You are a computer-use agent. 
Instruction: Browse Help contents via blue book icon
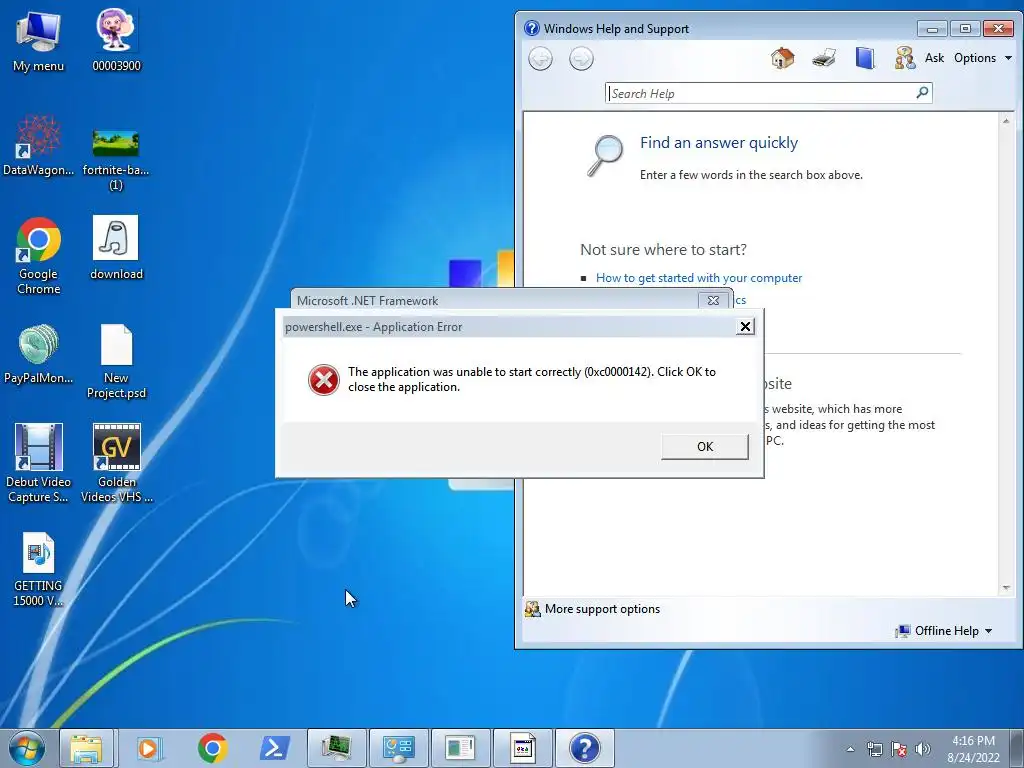pos(865,58)
